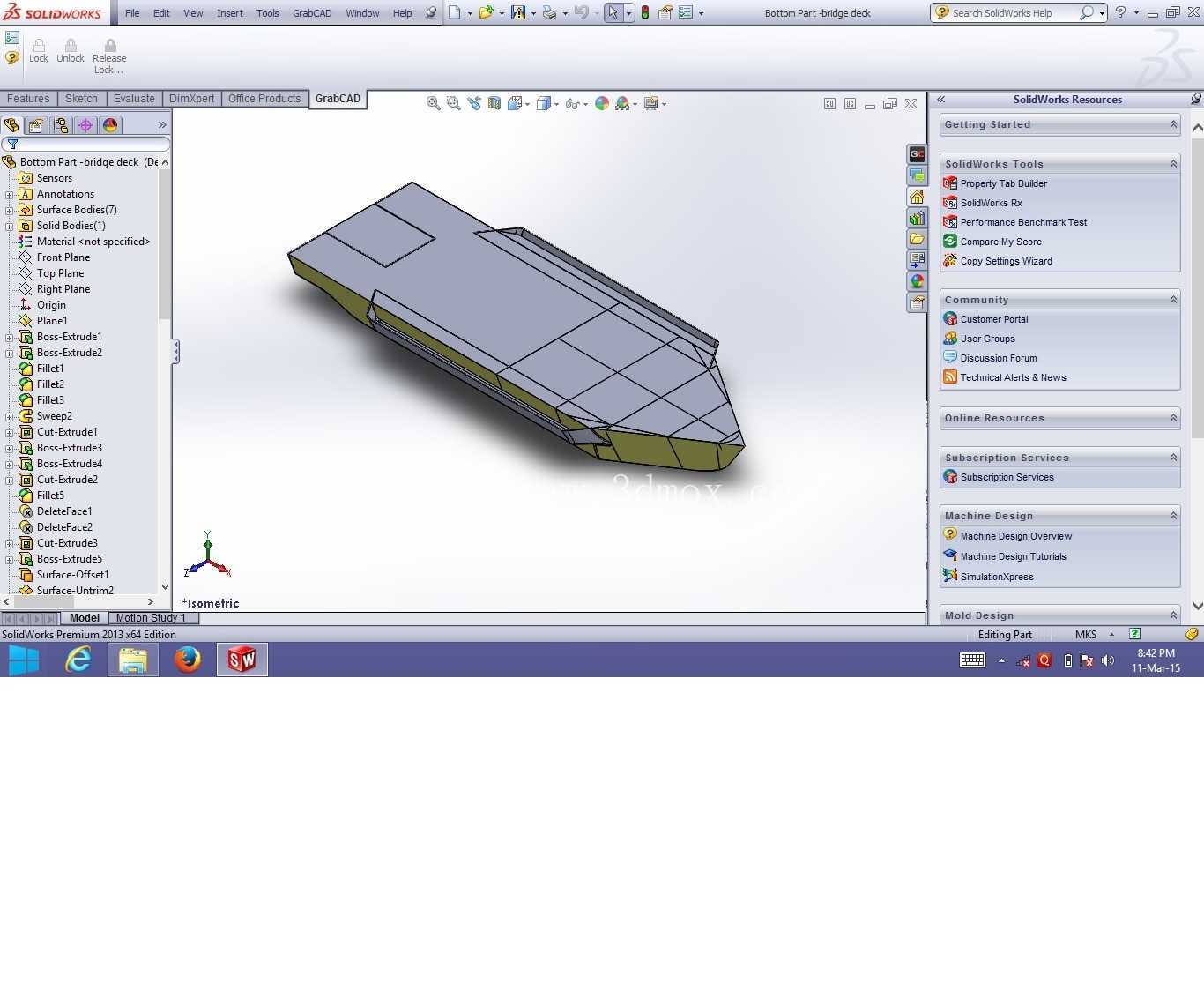Click the Zoom to Area icon
1204x984 pixels.
tap(453, 103)
